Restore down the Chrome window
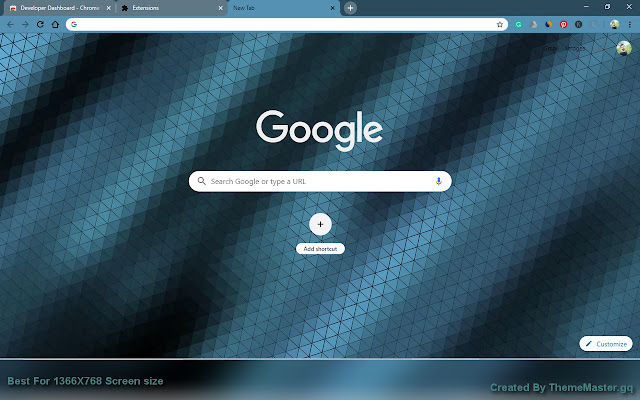The width and height of the screenshot is (640, 400). point(607,7)
